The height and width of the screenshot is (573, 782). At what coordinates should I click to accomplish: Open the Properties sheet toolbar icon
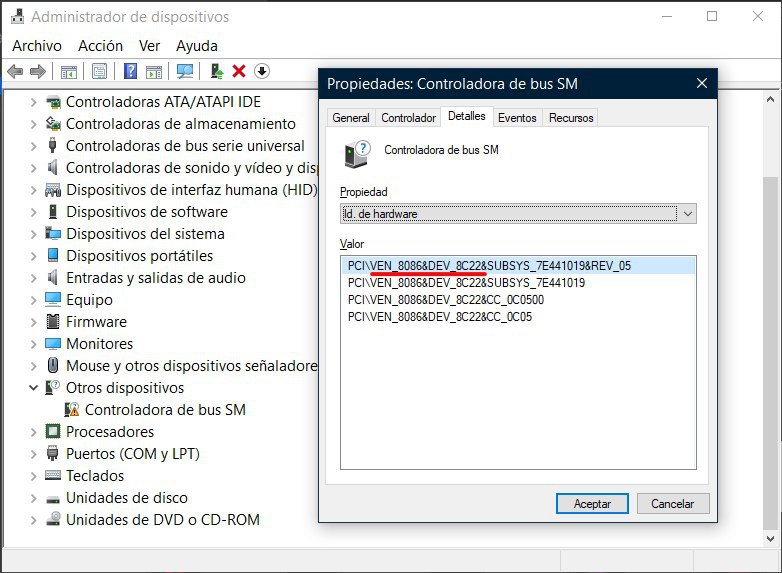(99, 71)
